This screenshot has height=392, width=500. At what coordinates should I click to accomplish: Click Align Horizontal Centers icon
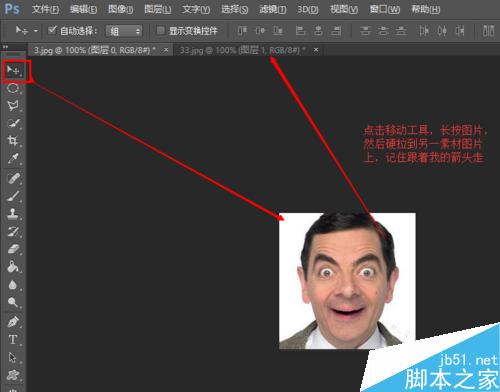[318, 31]
